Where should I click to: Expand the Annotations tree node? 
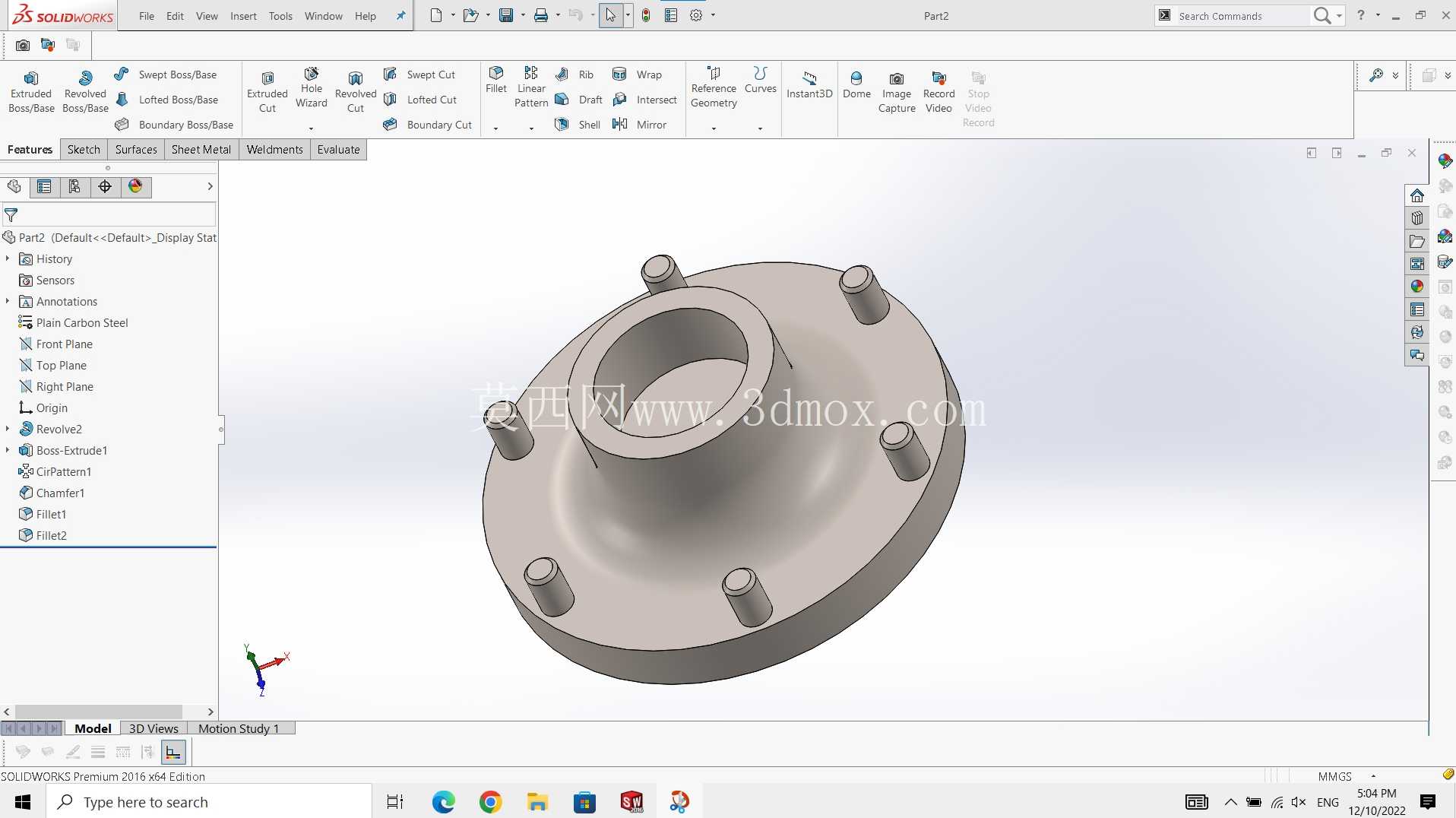click(x=8, y=301)
